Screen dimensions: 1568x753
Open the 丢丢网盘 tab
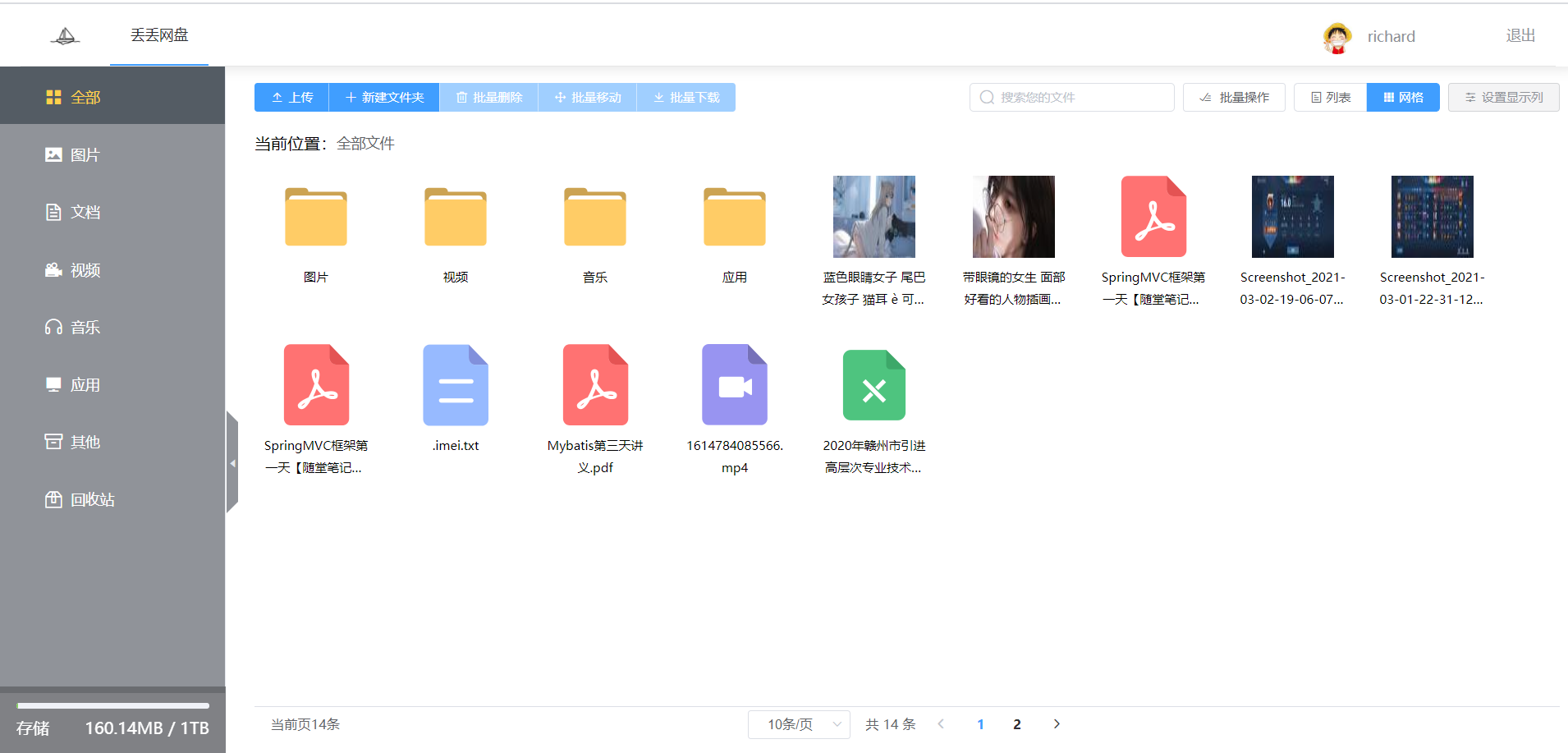pyautogui.click(x=159, y=35)
